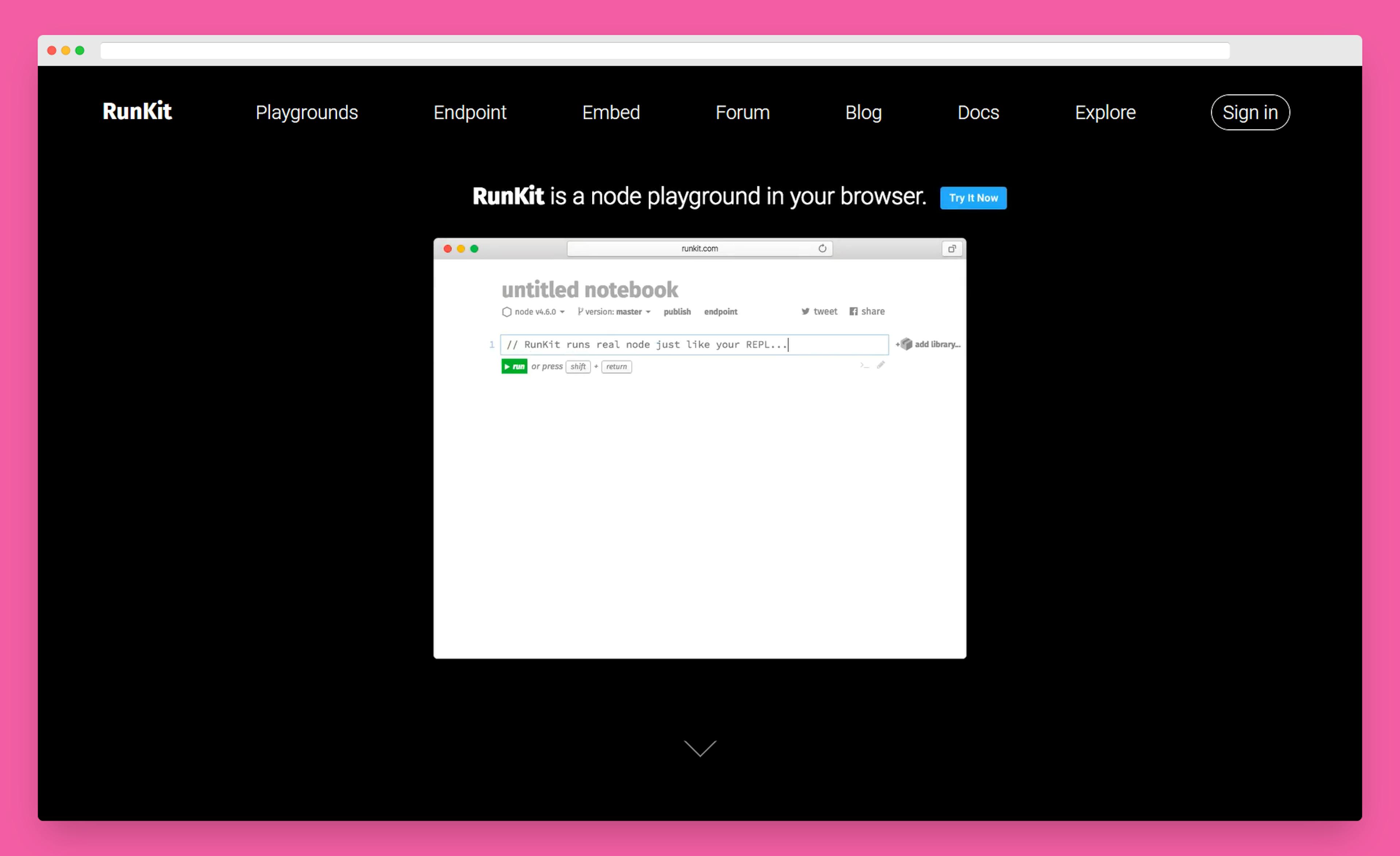Click the pencil edit icon
The height and width of the screenshot is (856, 1400).
coord(881,365)
